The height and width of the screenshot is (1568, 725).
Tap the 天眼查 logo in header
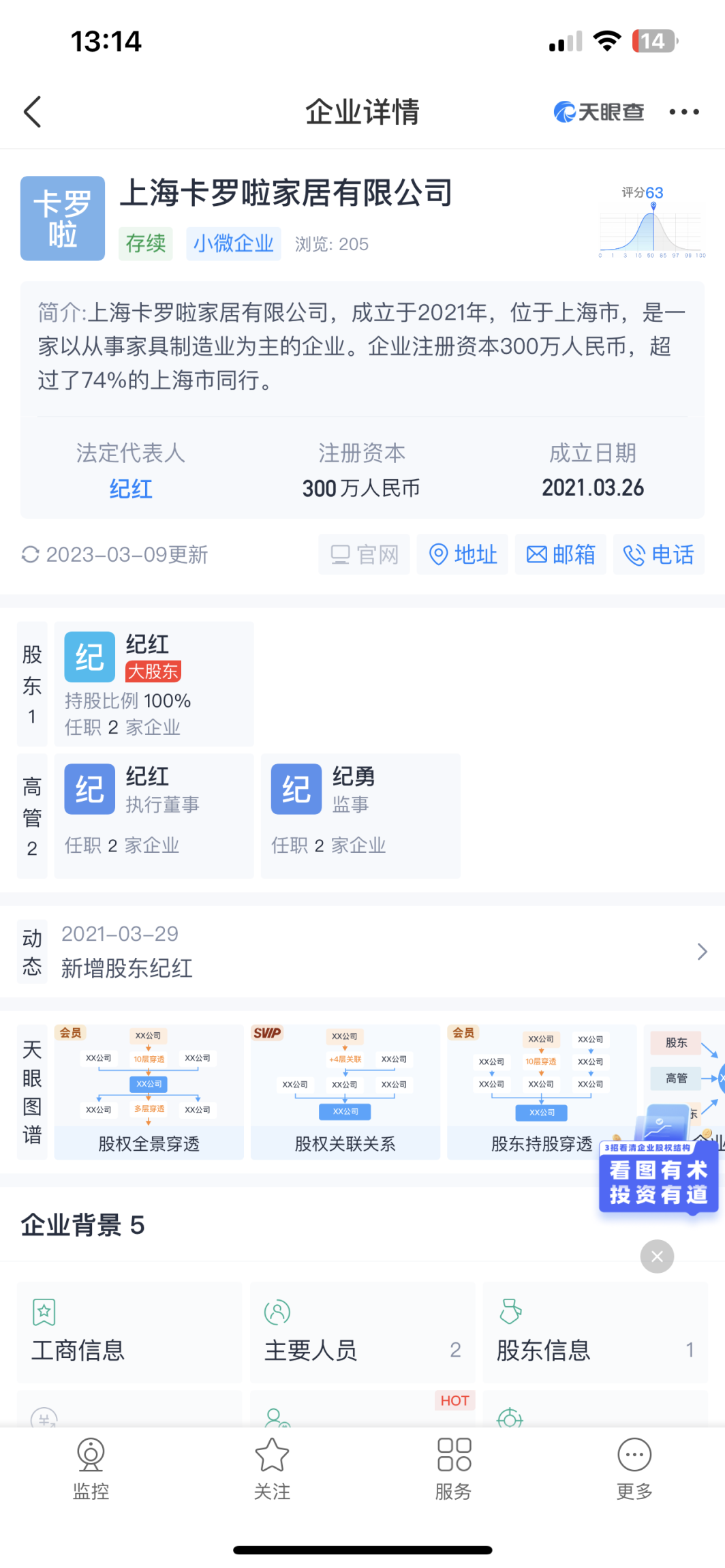coord(599,112)
